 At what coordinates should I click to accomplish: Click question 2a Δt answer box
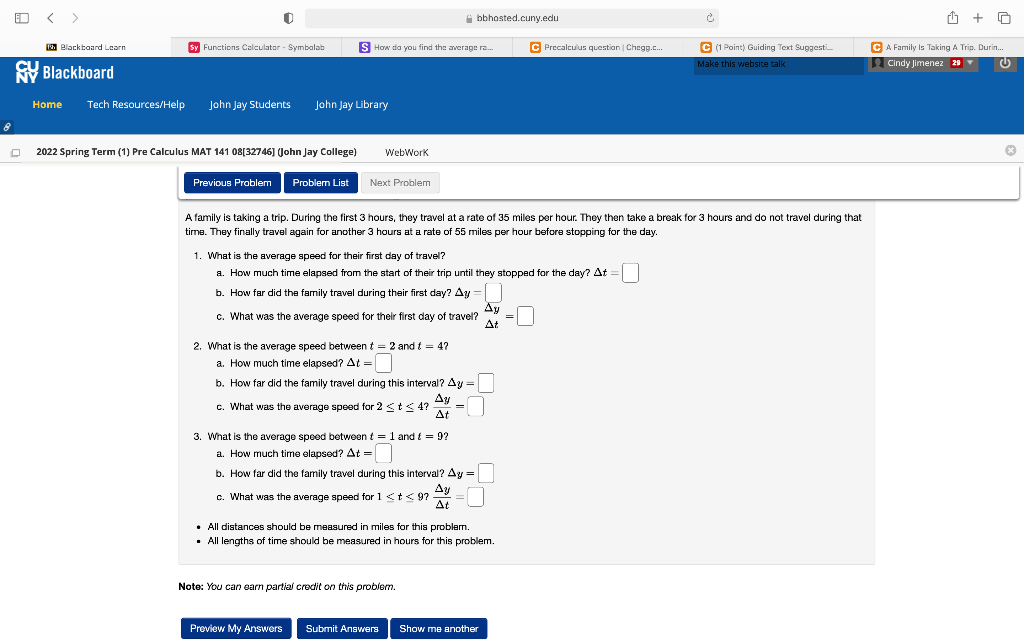click(x=383, y=363)
